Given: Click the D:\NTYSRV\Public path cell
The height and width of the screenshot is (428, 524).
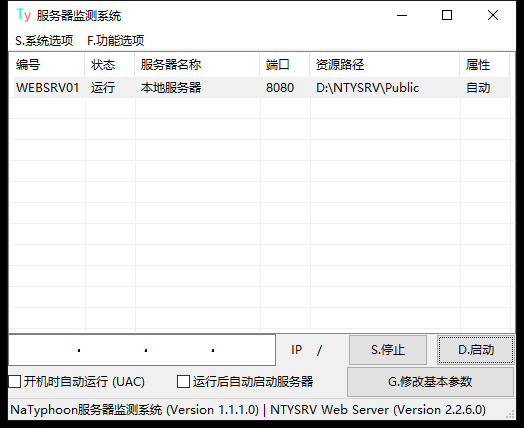Looking at the screenshot, I should (368, 88).
